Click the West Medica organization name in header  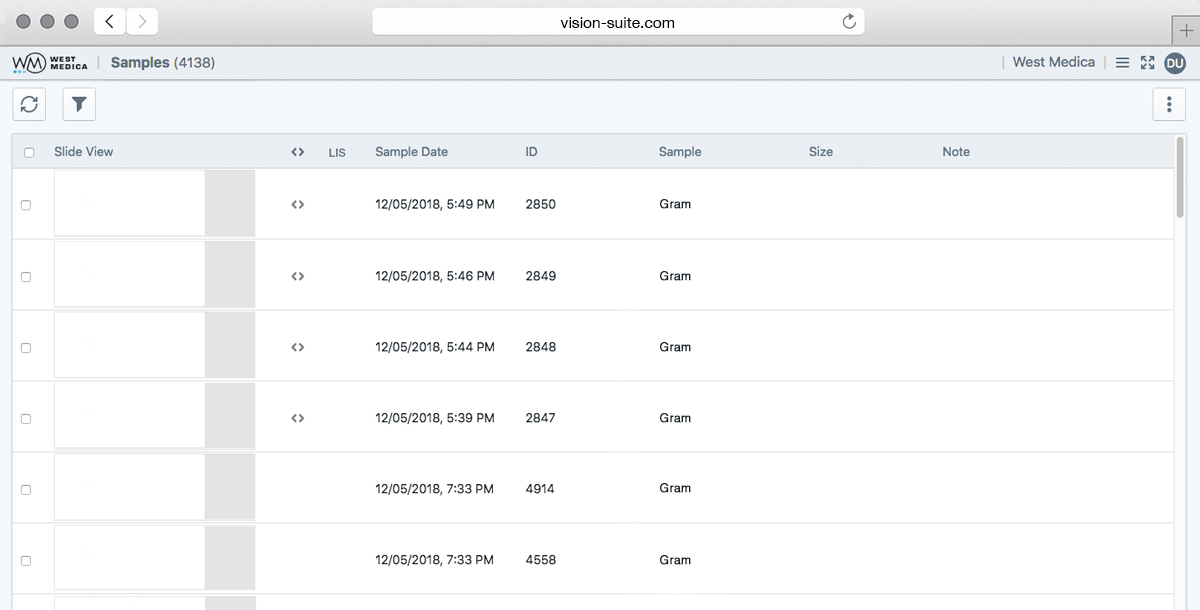pos(1054,62)
